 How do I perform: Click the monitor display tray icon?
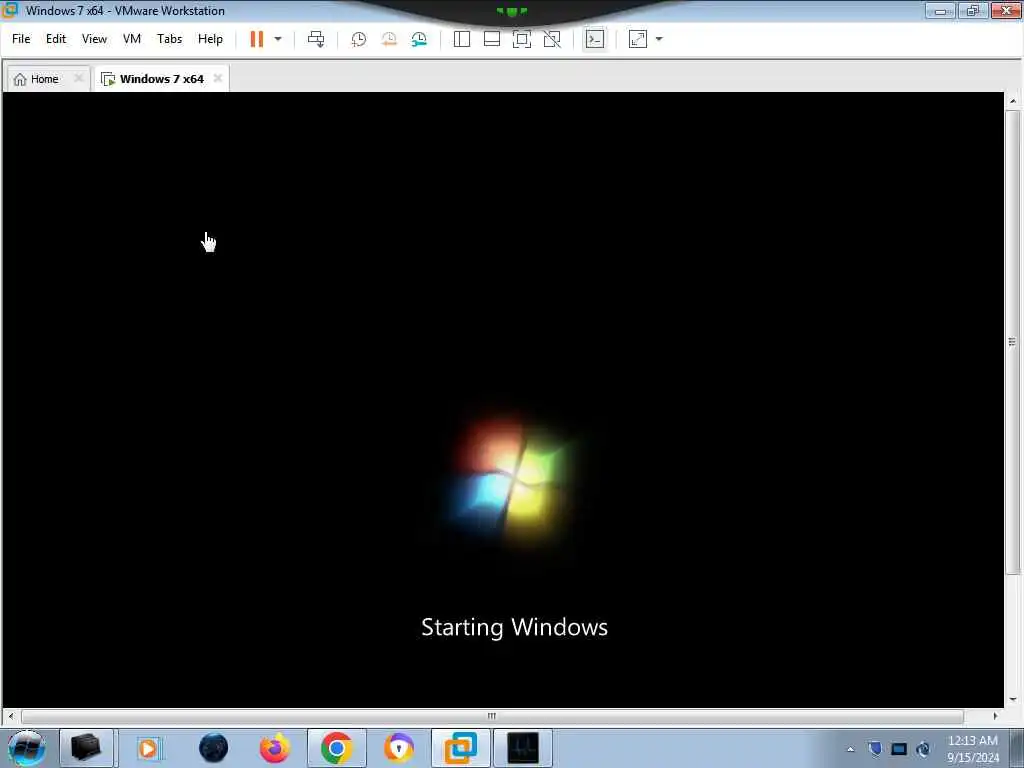[x=899, y=749]
